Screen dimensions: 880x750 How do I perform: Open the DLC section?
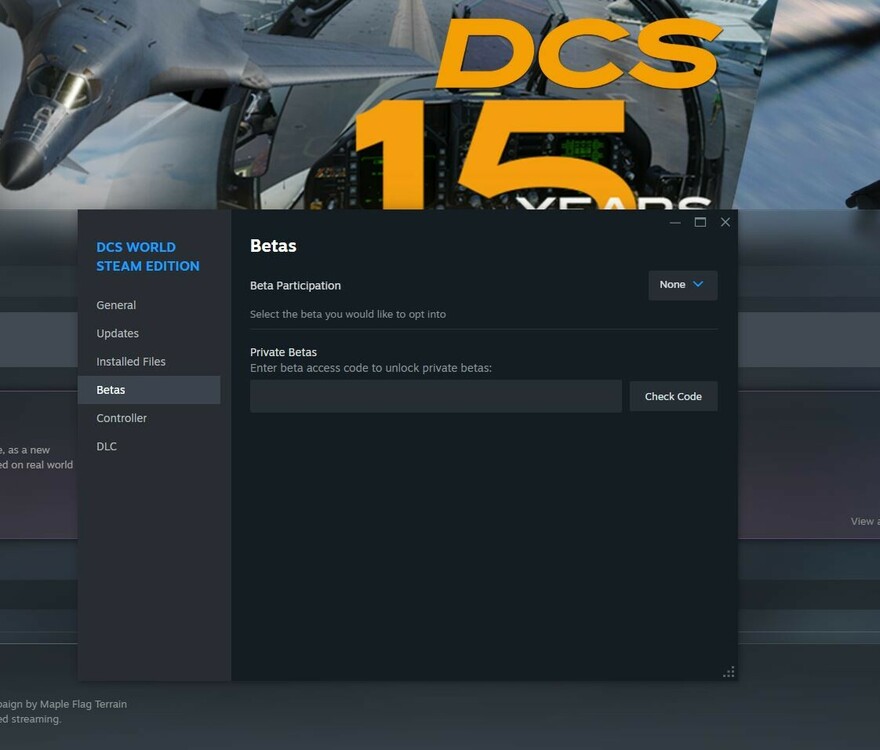(x=107, y=446)
